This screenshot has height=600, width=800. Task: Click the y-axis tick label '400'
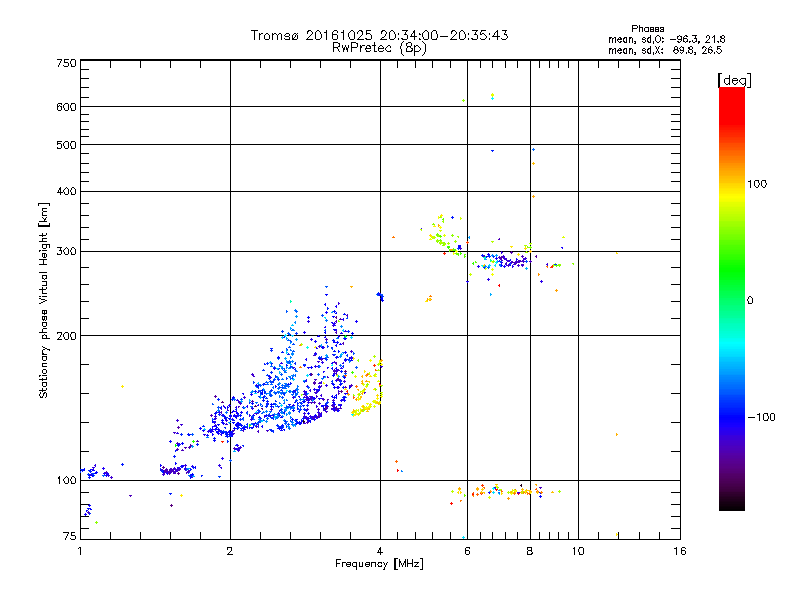click(66, 191)
